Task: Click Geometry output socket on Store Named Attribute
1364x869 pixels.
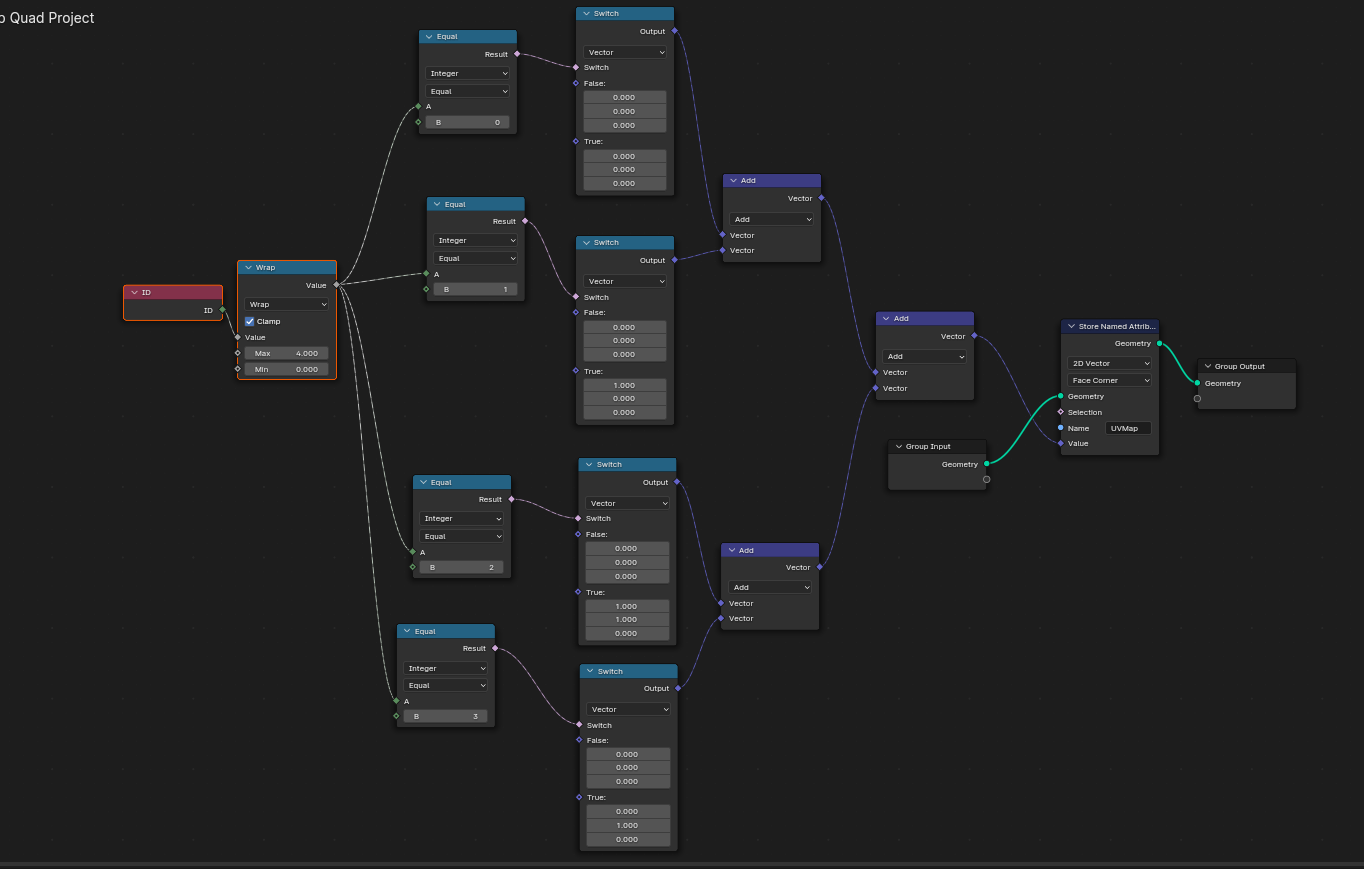Action: [x=1159, y=343]
